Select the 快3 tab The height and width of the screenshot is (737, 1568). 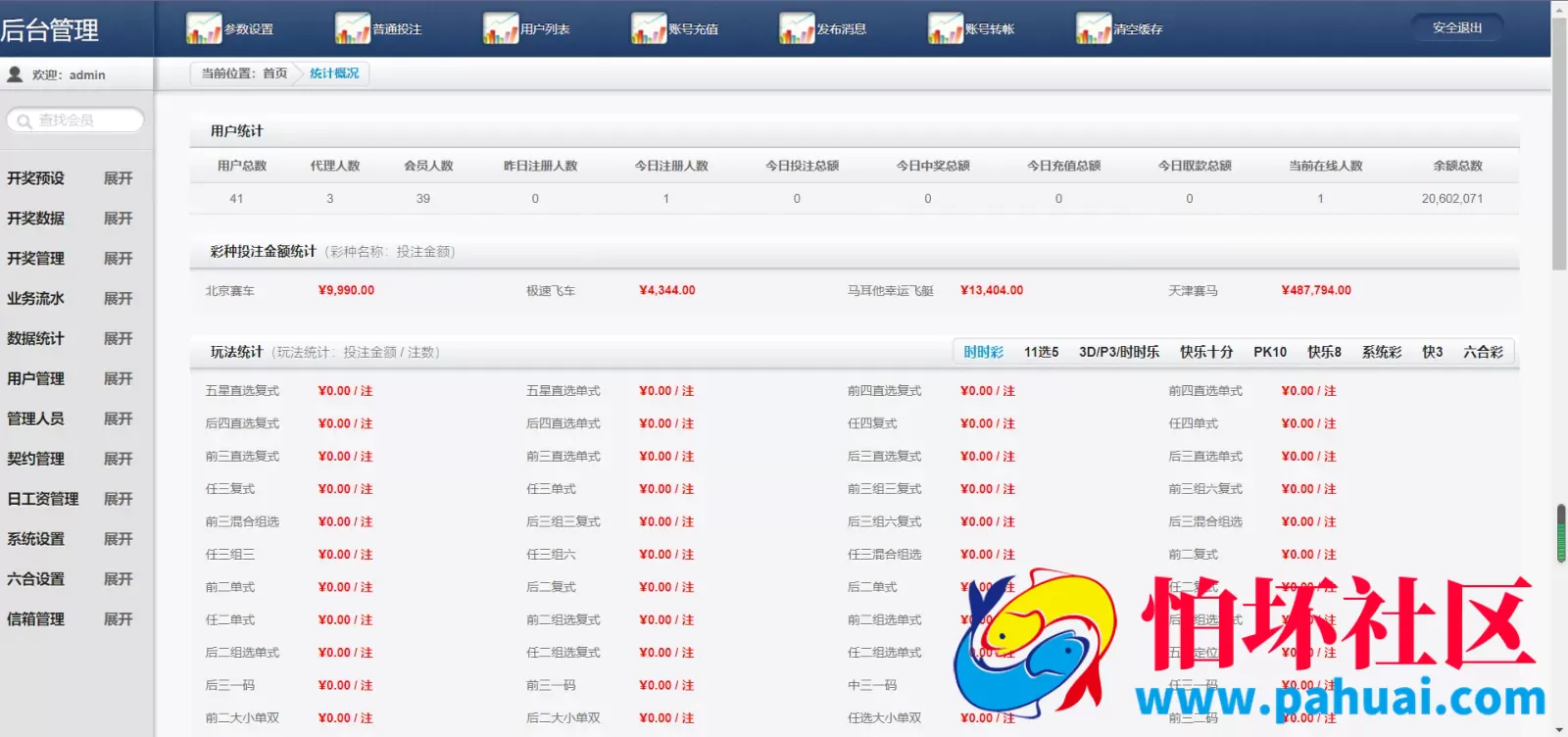point(1432,352)
